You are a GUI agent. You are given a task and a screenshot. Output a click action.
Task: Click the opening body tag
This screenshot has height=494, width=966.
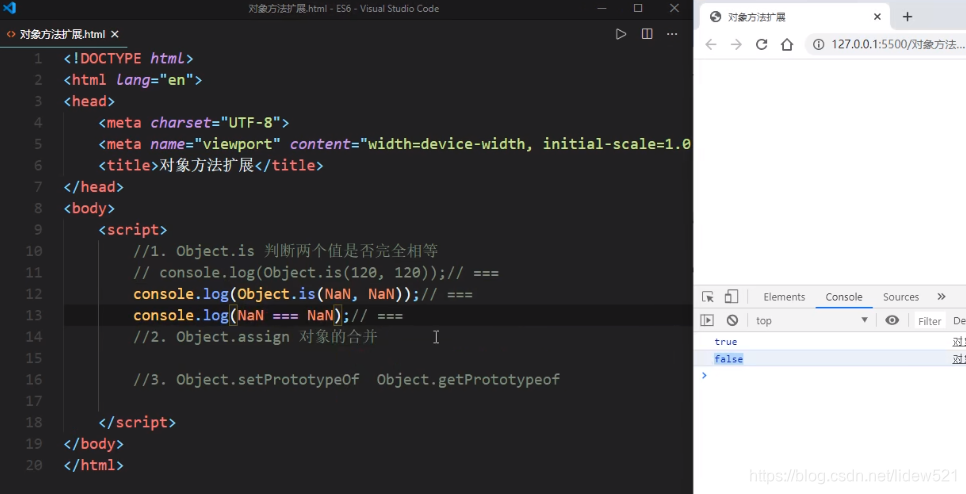89,208
